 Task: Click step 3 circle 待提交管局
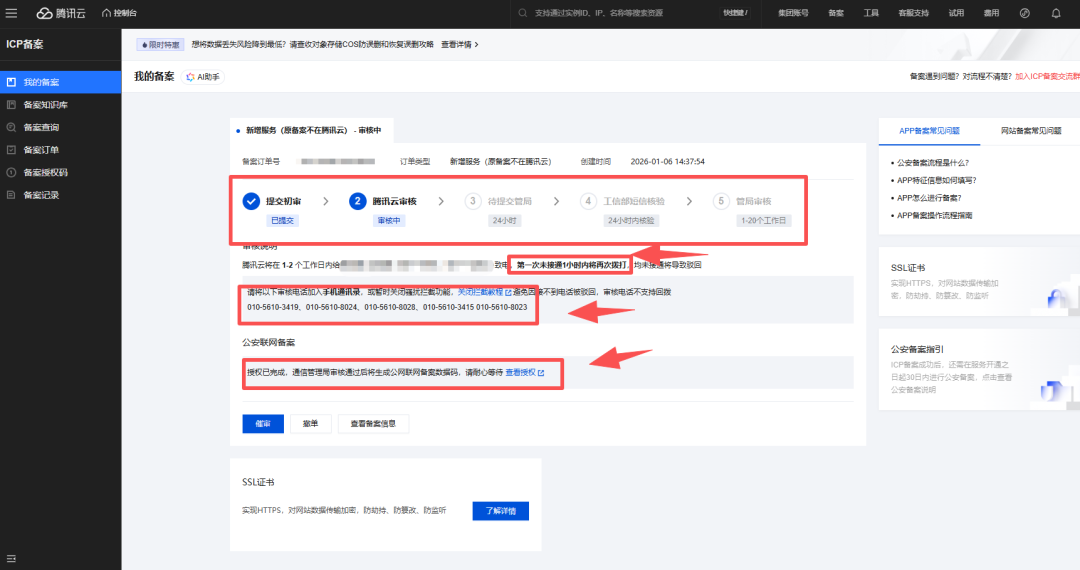tap(472, 201)
